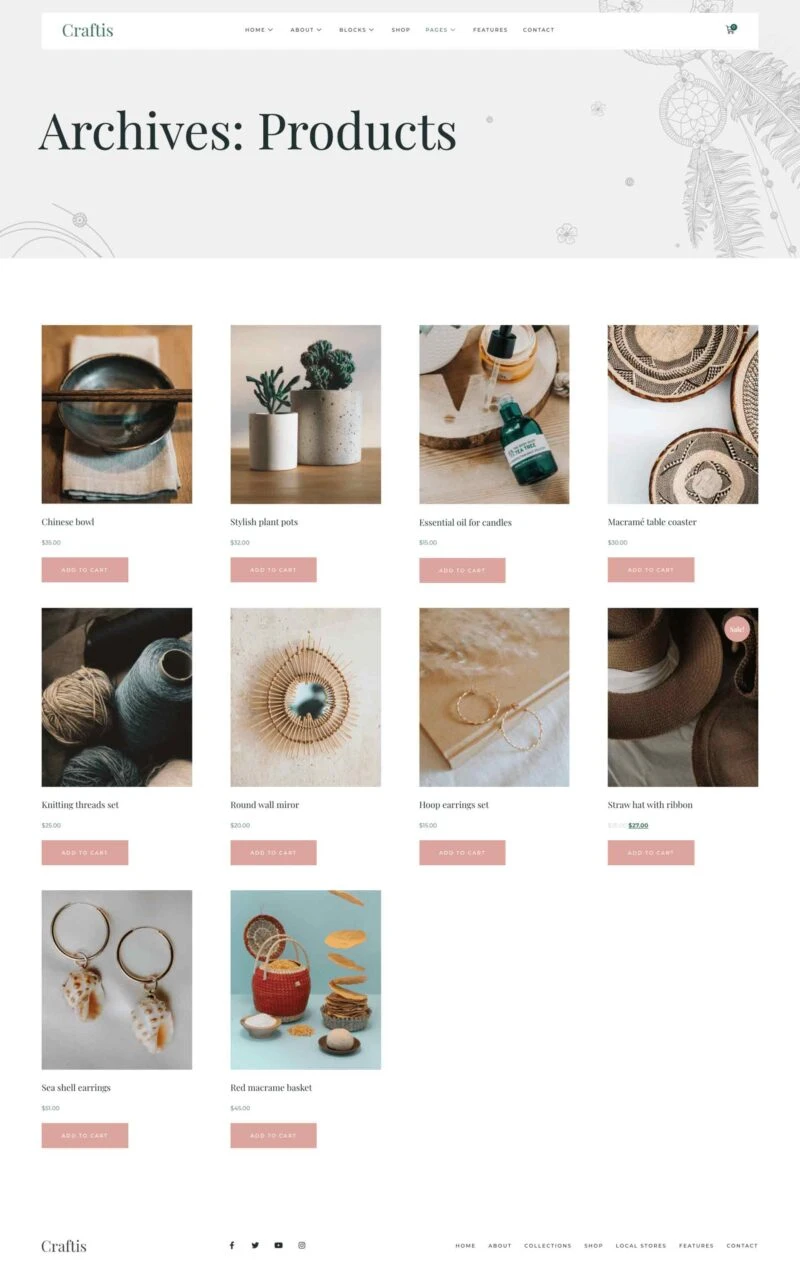Add Chinese bowl to cart

85,570
